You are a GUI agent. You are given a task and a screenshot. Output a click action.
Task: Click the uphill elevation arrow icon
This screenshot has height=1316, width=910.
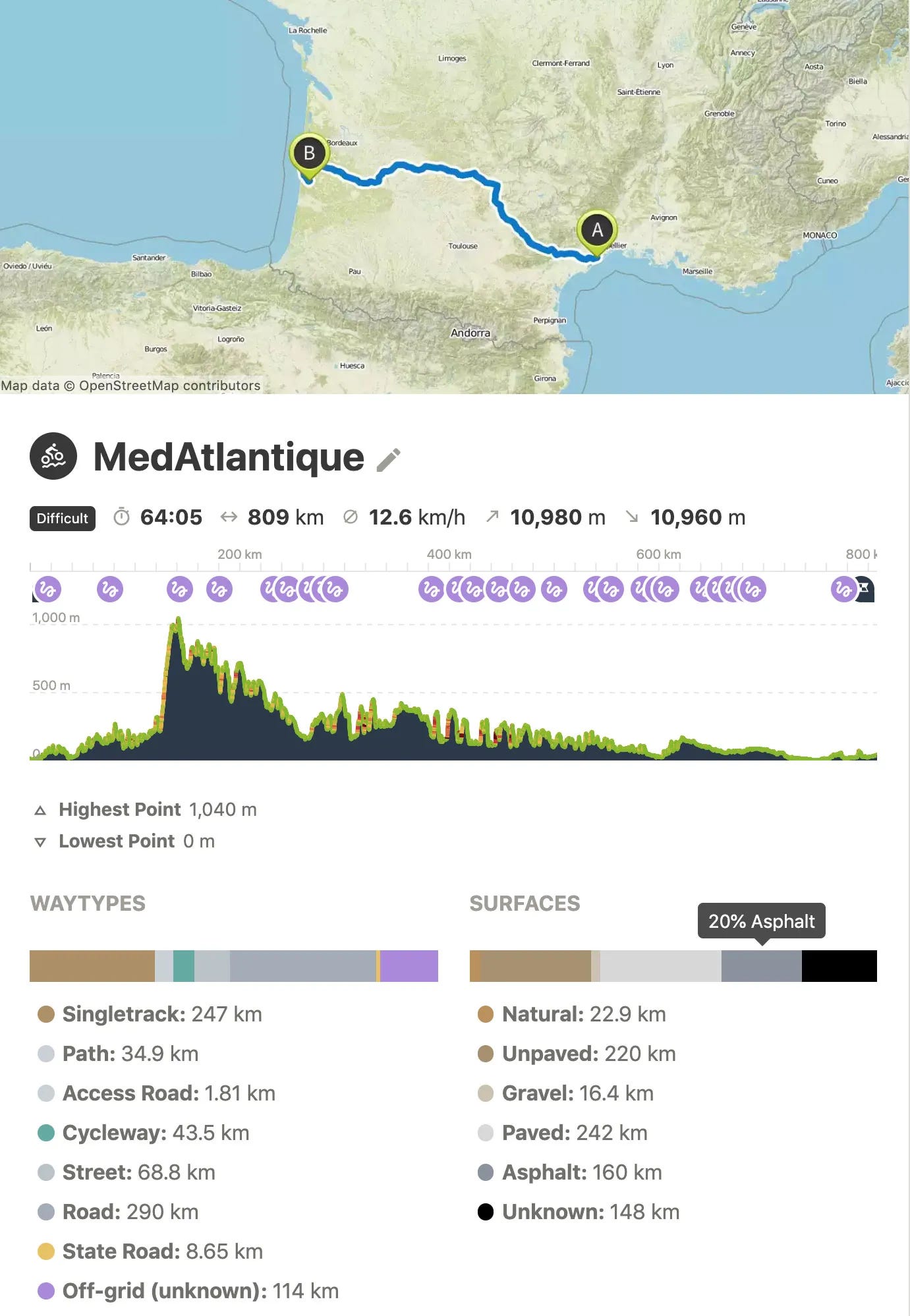tap(492, 516)
